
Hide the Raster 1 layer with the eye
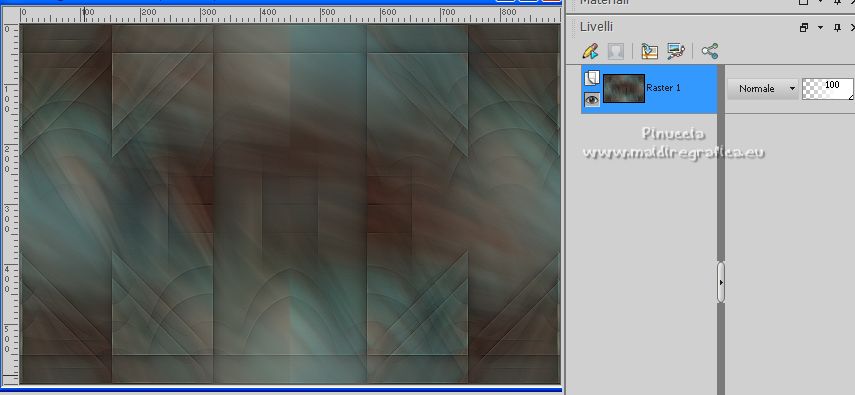point(592,99)
